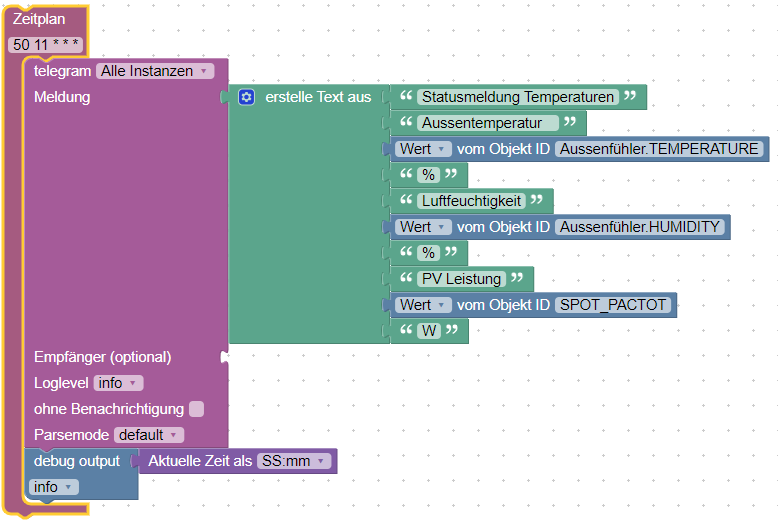The image size is (778, 527).
Task: Select object ID 'Aussenfühler.TEMPERATURE'
Action: tap(659, 149)
